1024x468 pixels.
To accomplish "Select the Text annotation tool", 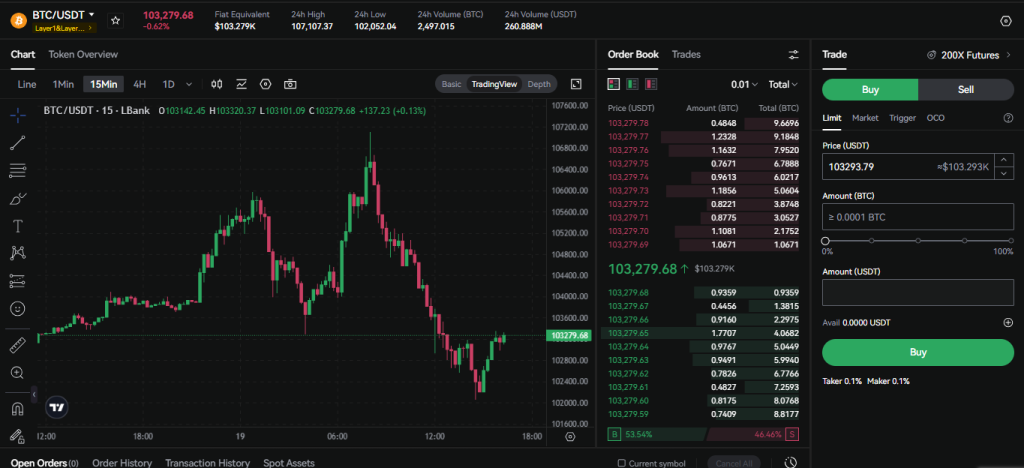I will pyautogui.click(x=18, y=226).
